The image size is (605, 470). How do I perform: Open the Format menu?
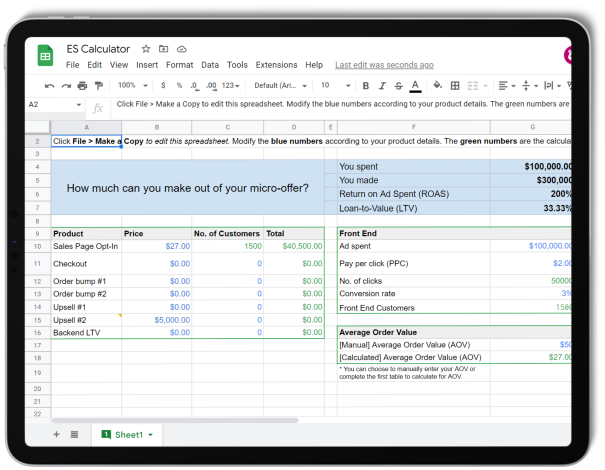pyautogui.click(x=179, y=65)
